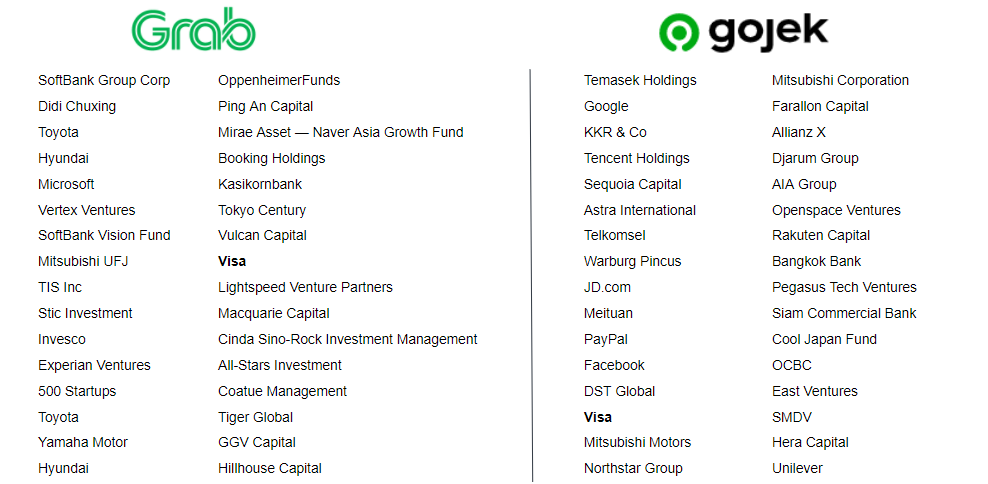
Task: Click SoftBank Group Corp in Grab list
Action: 104,80
